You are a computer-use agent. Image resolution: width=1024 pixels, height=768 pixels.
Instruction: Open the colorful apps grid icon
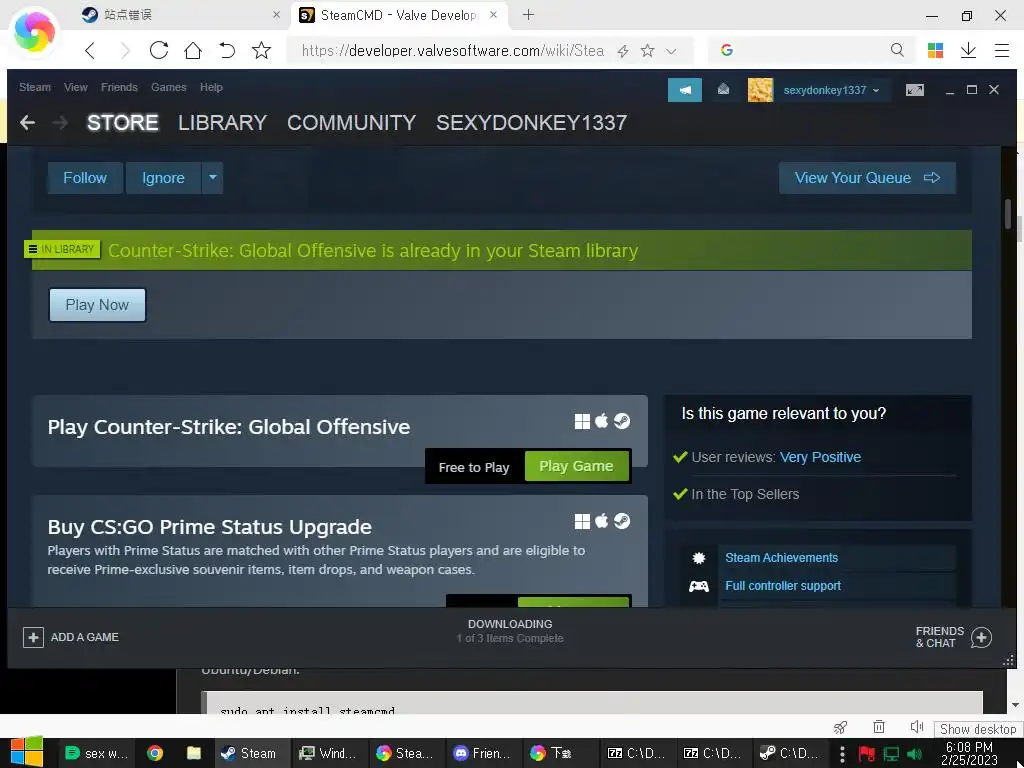tap(935, 50)
